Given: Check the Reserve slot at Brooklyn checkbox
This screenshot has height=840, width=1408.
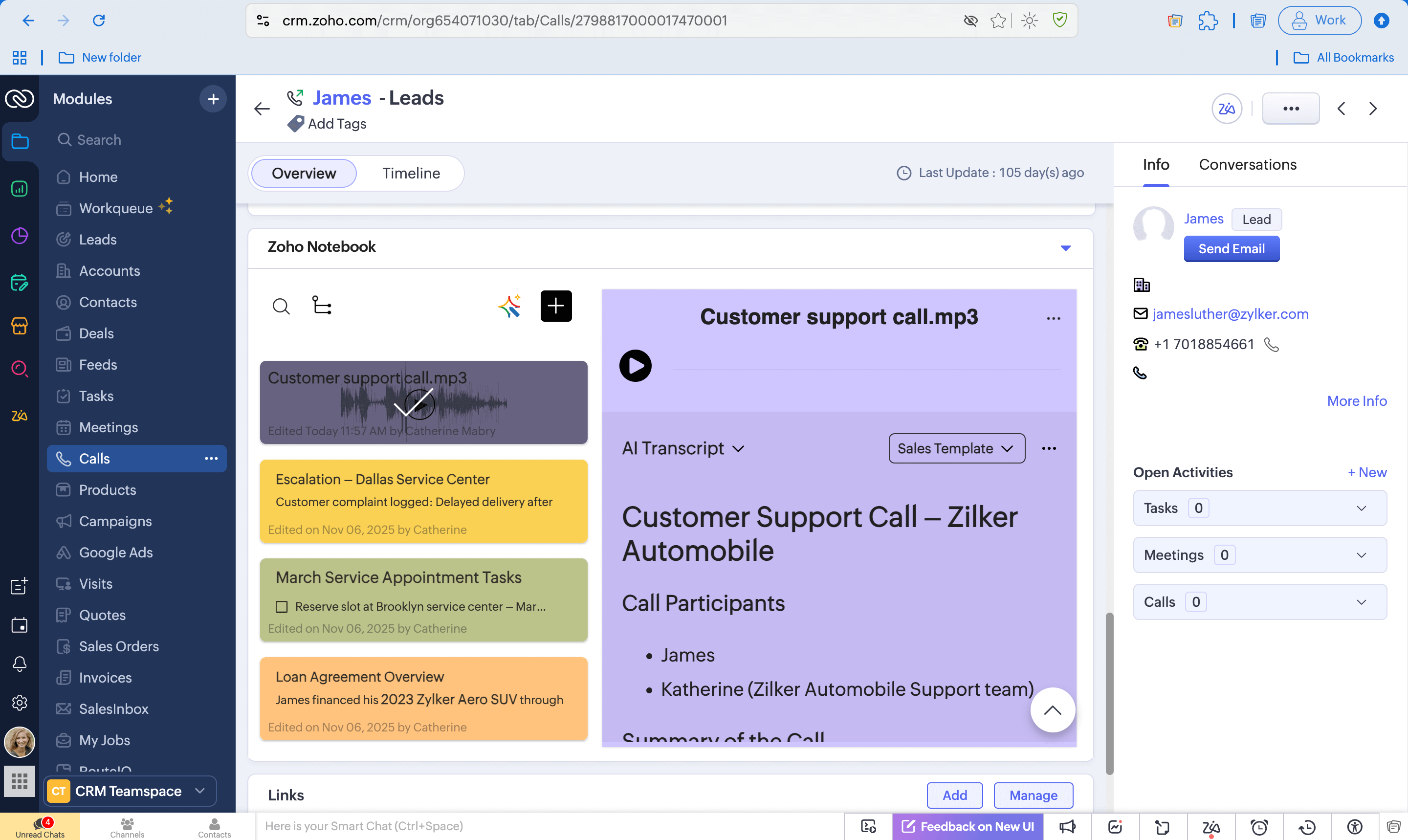Looking at the screenshot, I should 281,606.
